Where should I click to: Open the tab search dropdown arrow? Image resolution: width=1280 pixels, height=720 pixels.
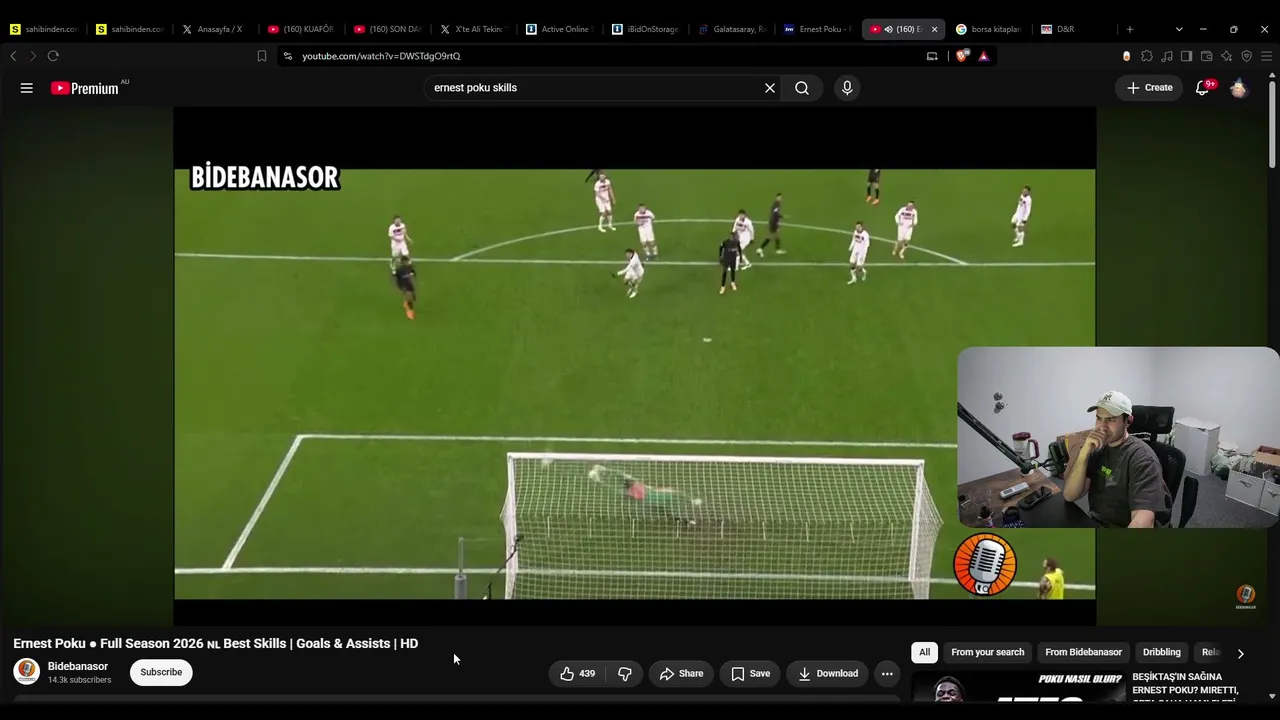coord(1179,29)
